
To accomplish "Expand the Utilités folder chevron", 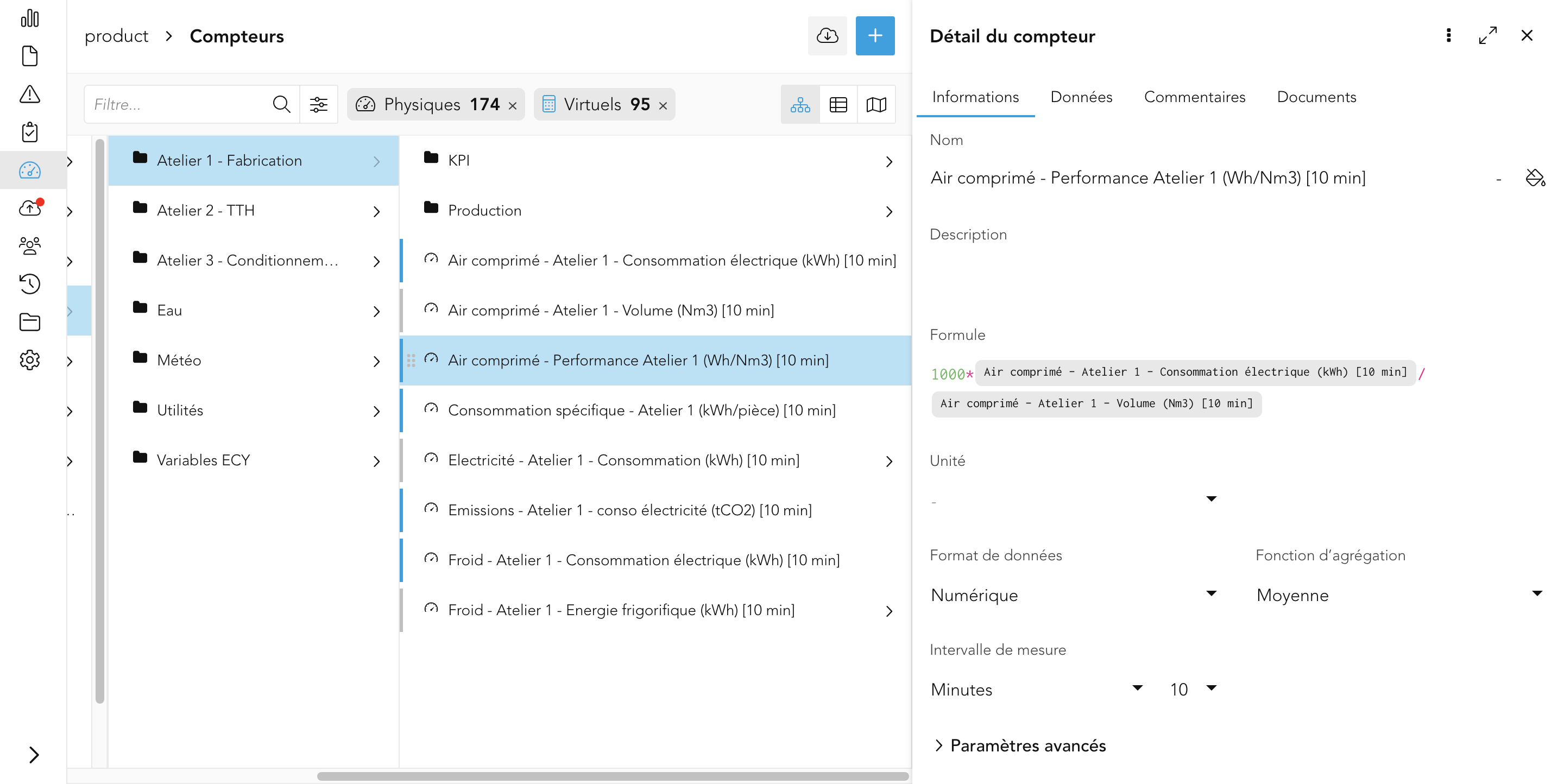I will coord(376,411).
